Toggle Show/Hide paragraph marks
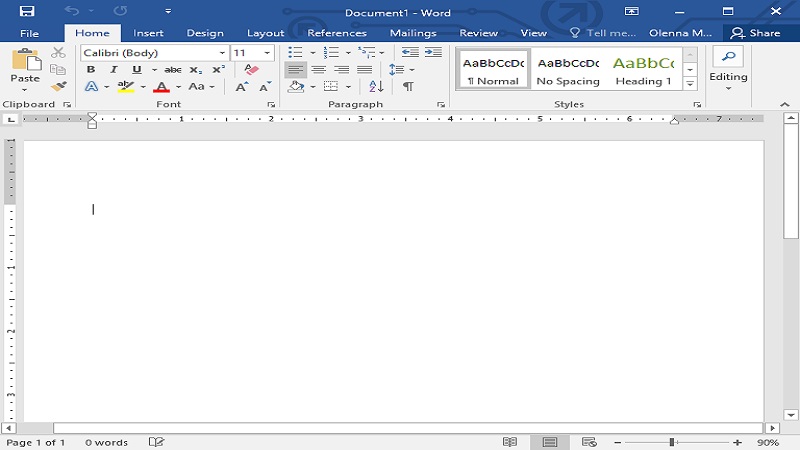The height and width of the screenshot is (450, 800). point(408,87)
